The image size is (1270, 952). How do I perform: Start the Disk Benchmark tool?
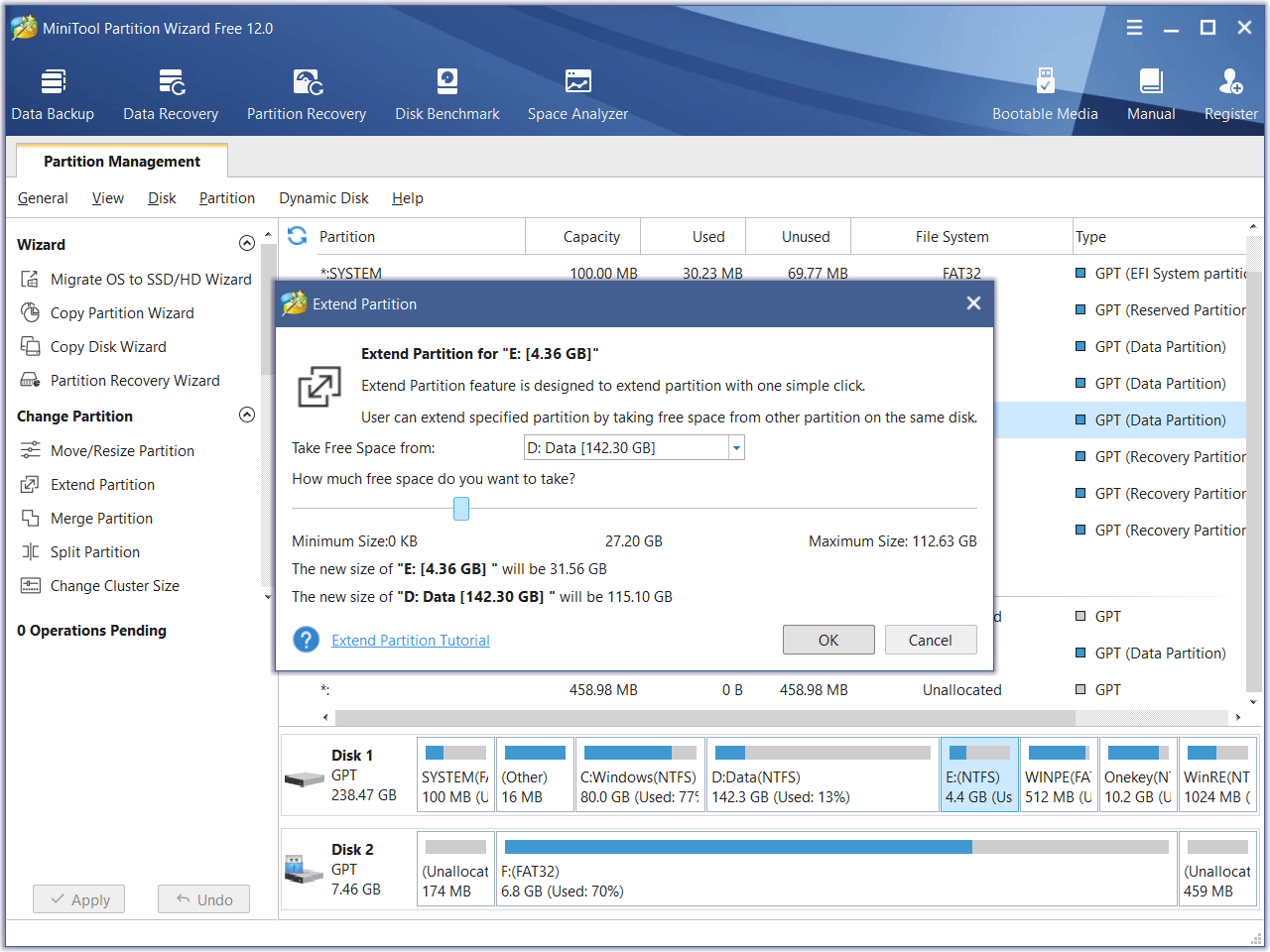[x=447, y=94]
